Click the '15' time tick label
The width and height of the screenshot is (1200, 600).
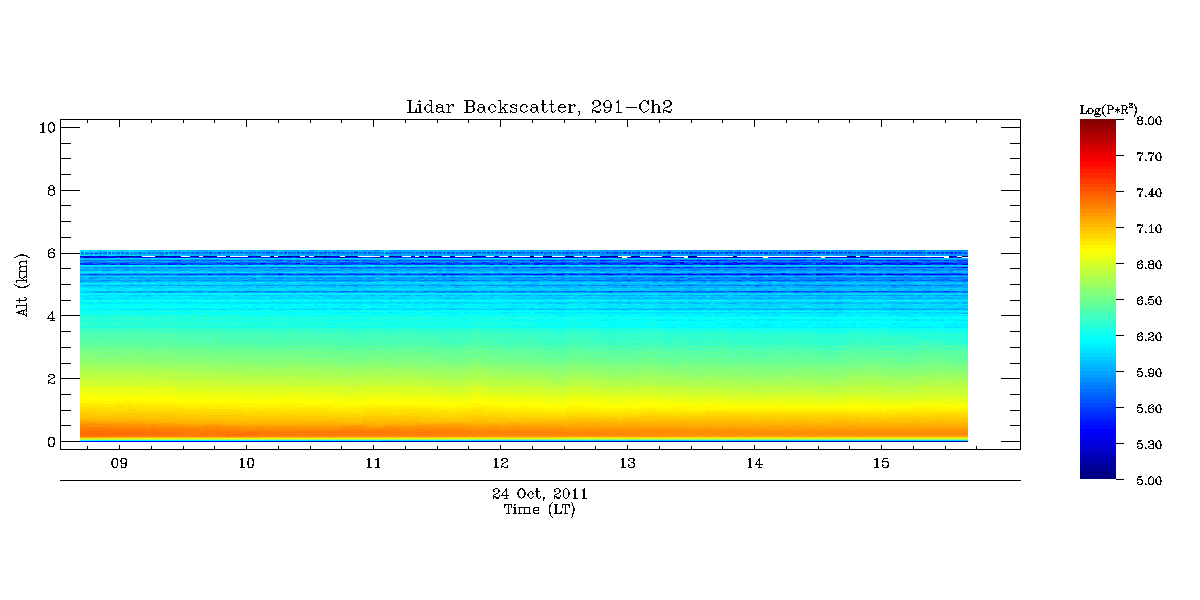[881, 463]
